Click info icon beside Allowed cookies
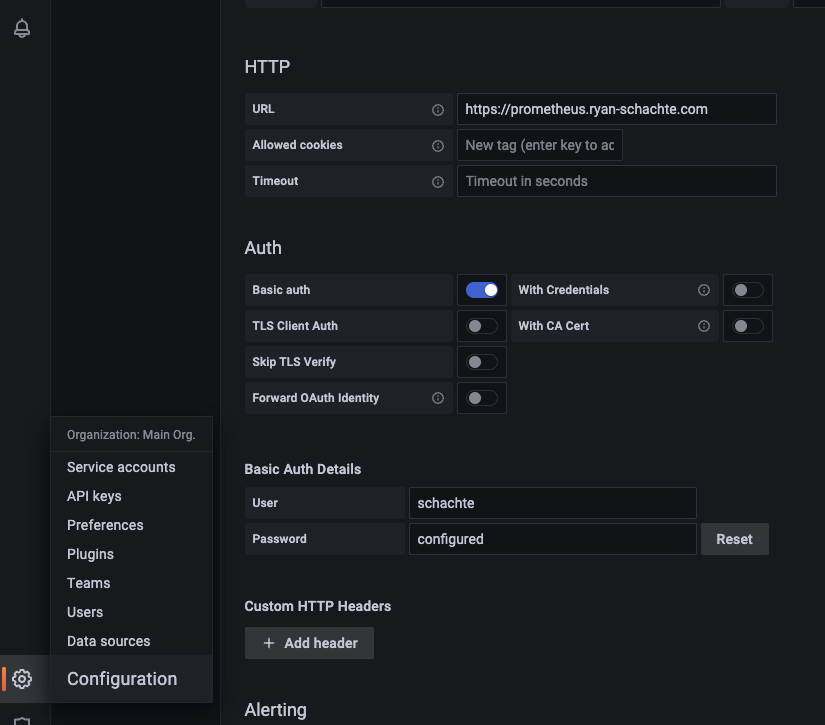 click(437, 146)
